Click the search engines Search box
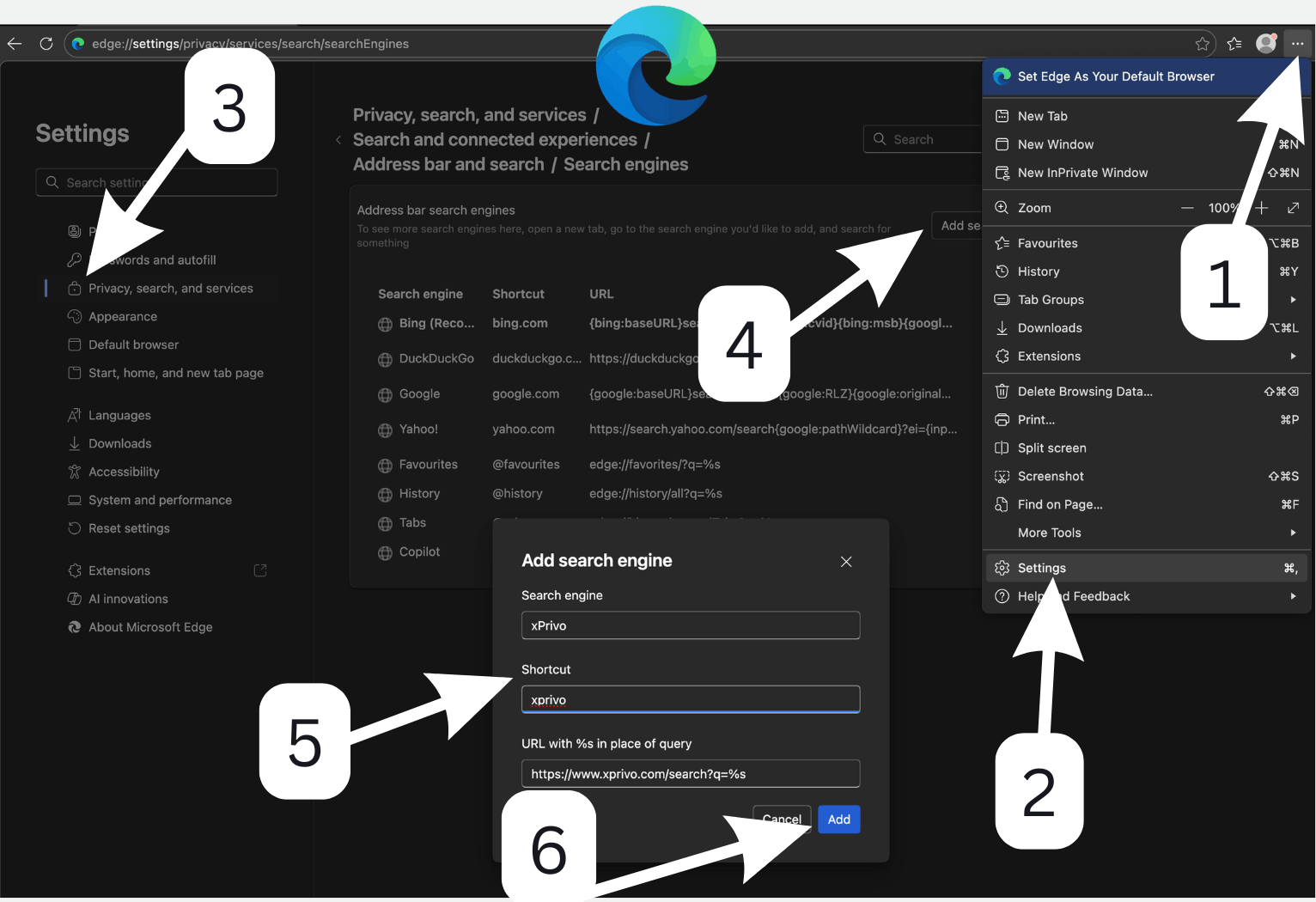1316x902 pixels. click(923, 139)
